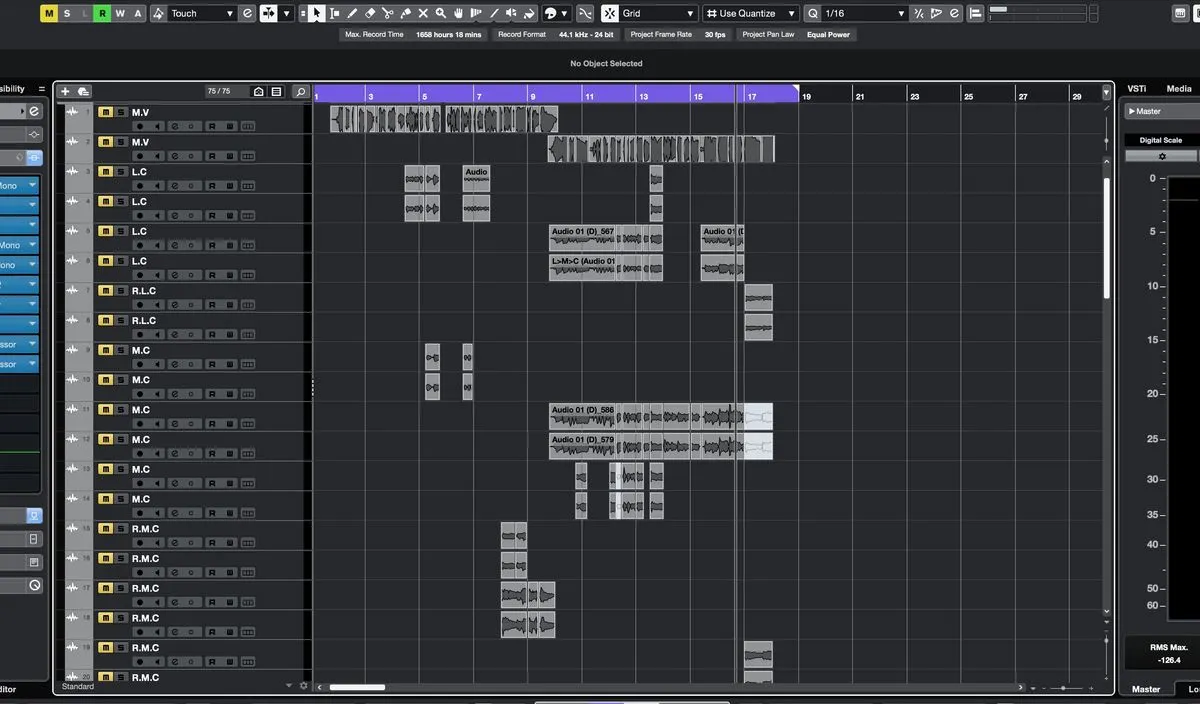The image size is (1200, 704).
Task: Open the VSTi tab
Action: click(1137, 89)
